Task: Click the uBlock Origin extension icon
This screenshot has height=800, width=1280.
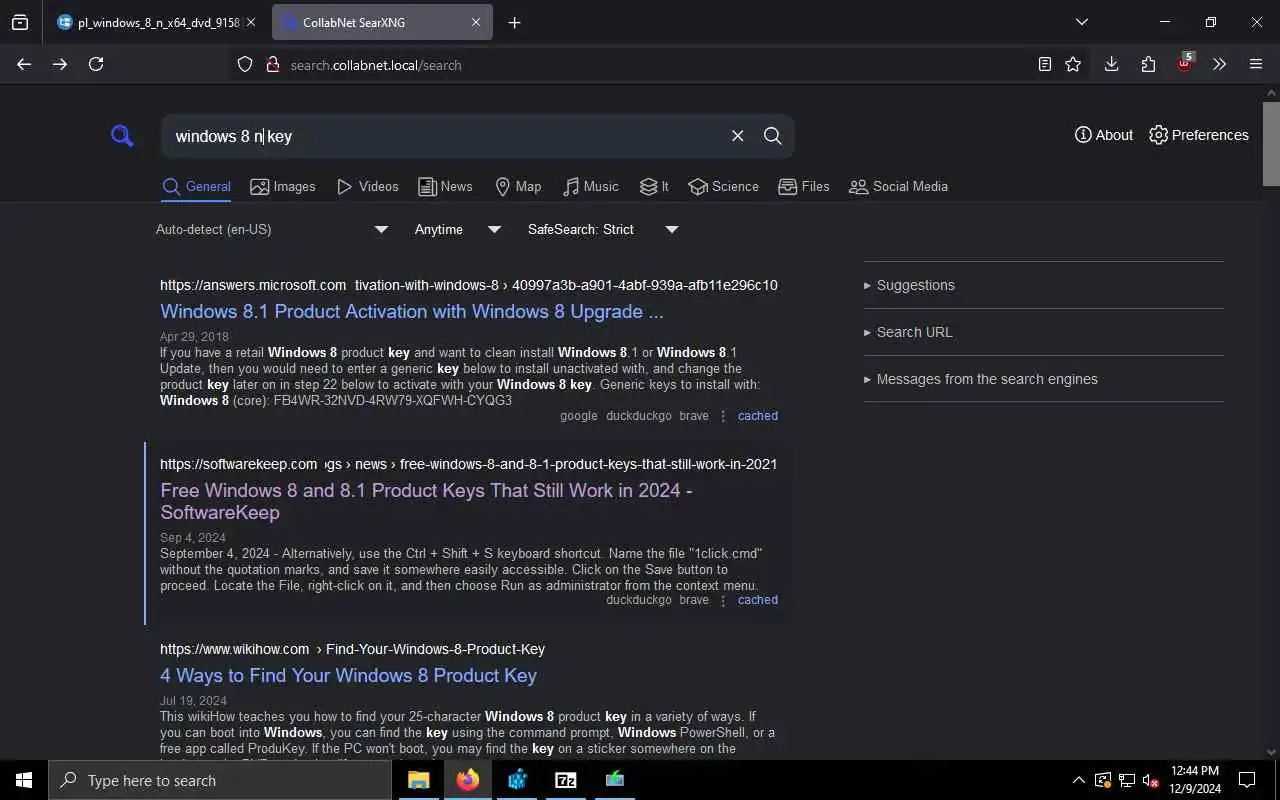Action: pos(1185,62)
